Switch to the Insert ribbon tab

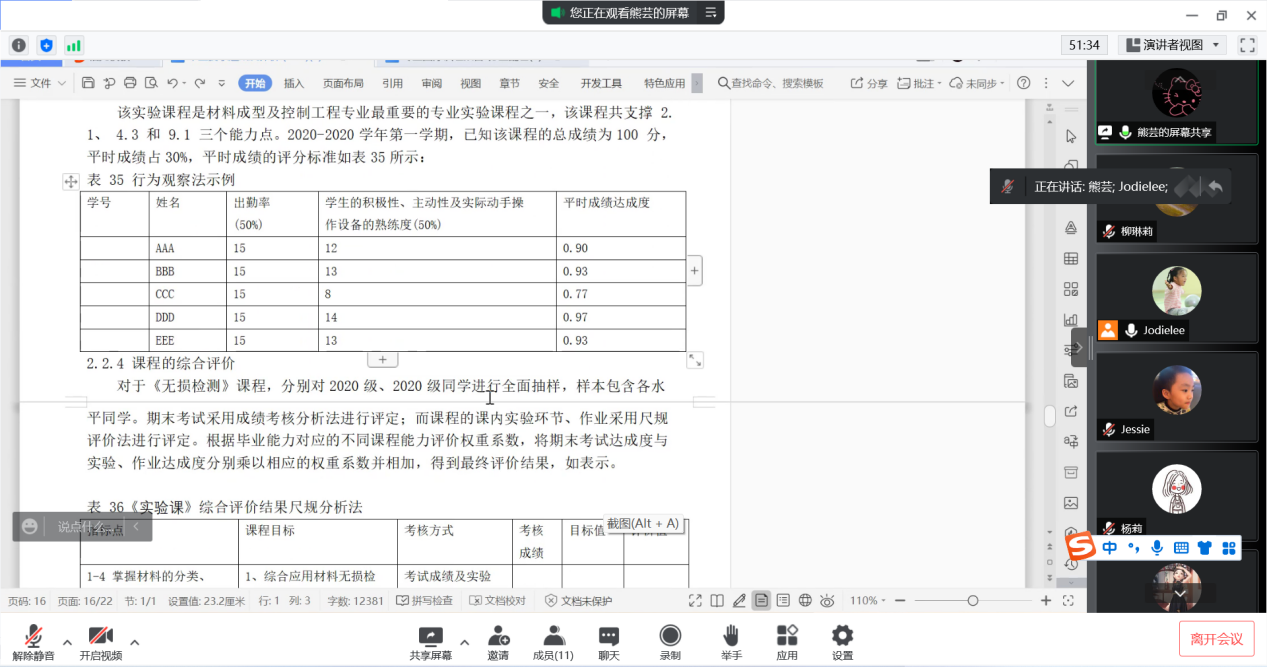coord(294,83)
